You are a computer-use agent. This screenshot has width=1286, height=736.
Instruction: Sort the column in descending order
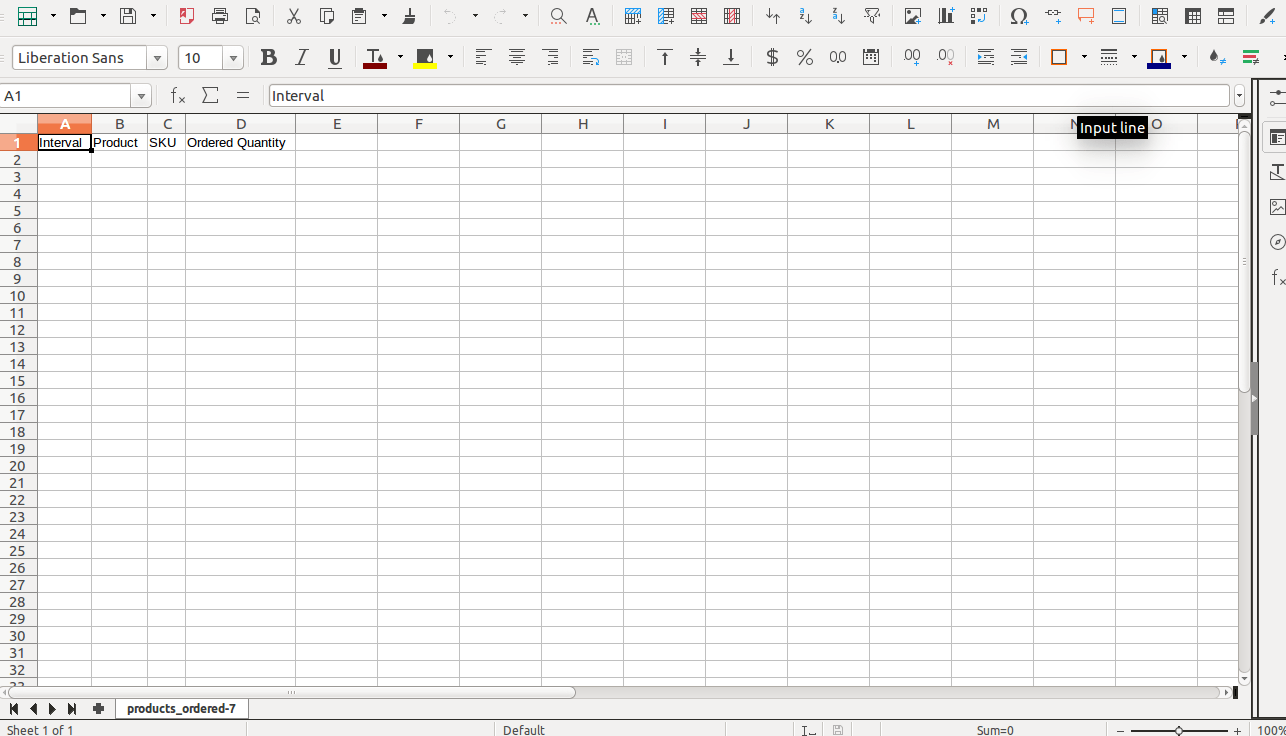[x=839, y=16]
